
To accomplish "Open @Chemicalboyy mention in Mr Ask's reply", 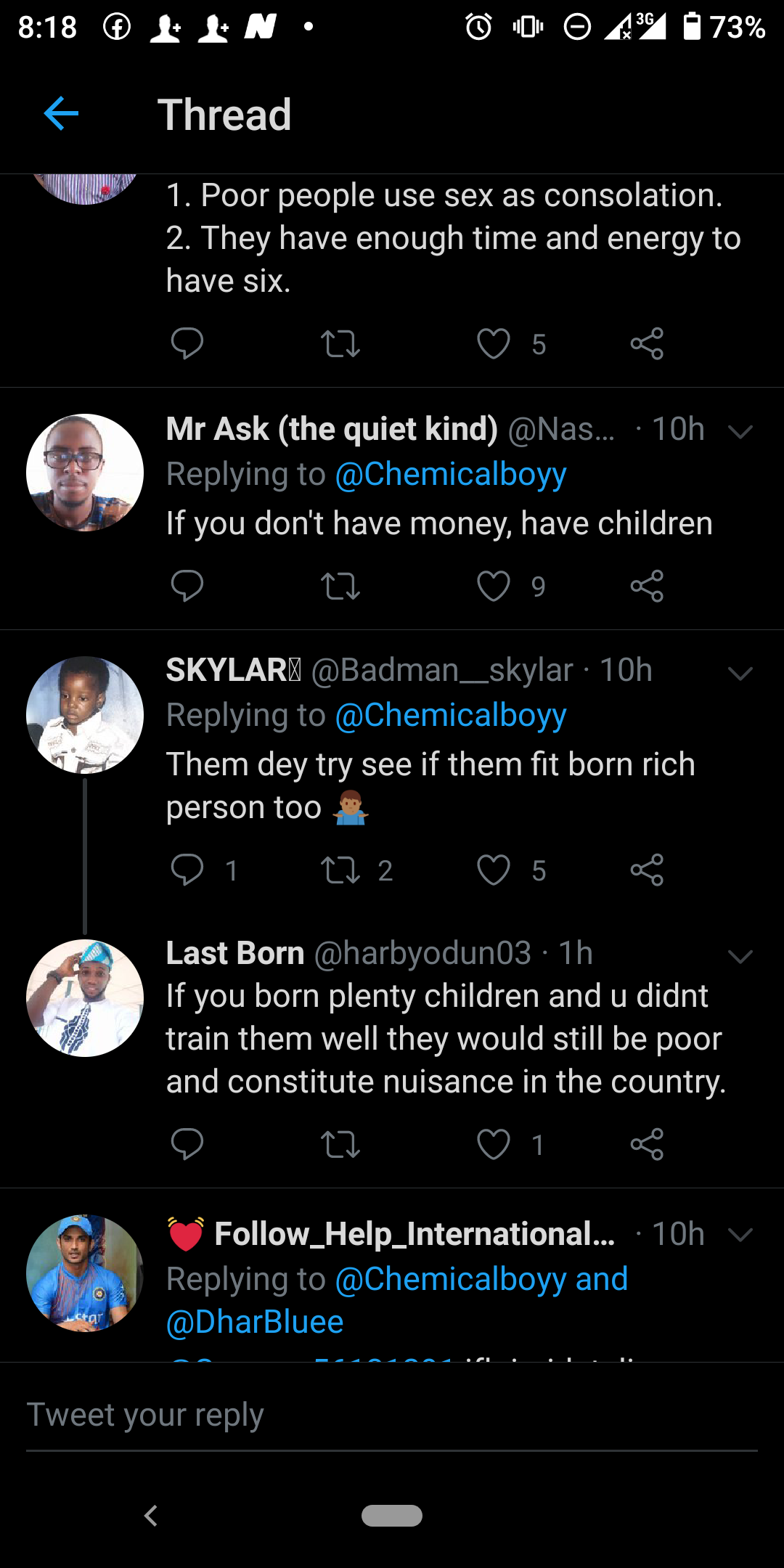I will [451, 475].
